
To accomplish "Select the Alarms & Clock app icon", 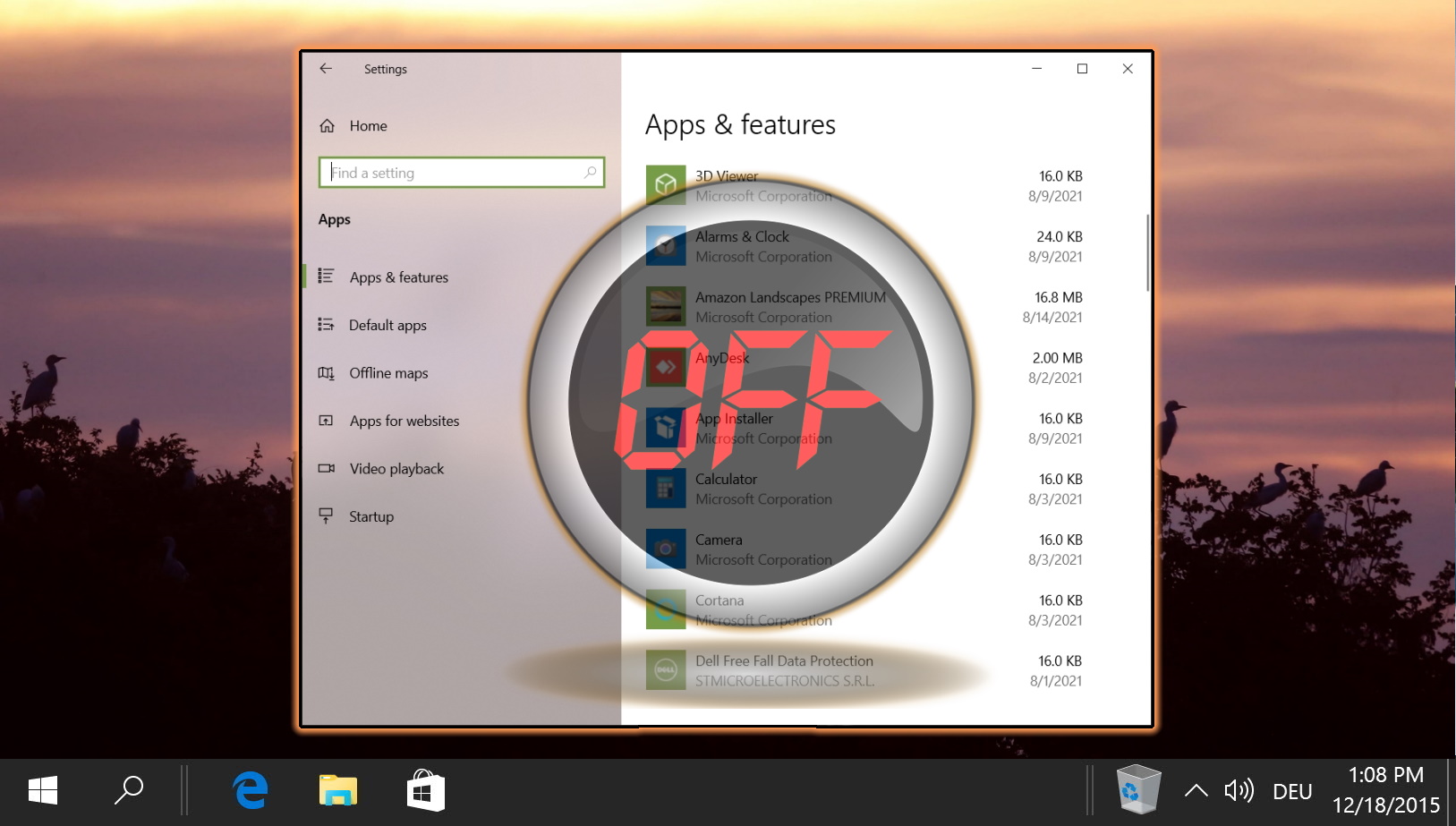I will pyautogui.click(x=666, y=246).
